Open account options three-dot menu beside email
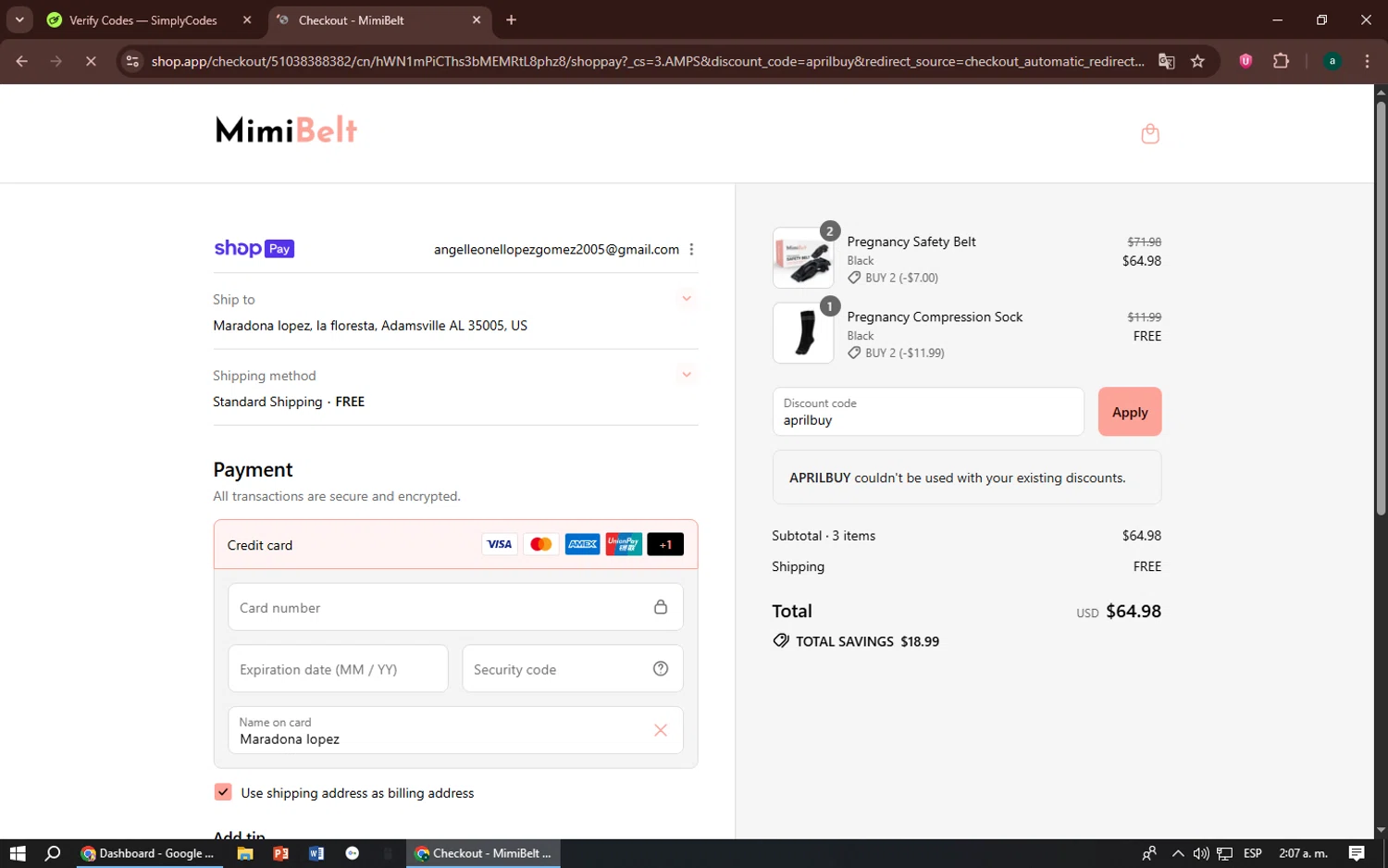The height and width of the screenshot is (868, 1388). (x=691, y=250)
